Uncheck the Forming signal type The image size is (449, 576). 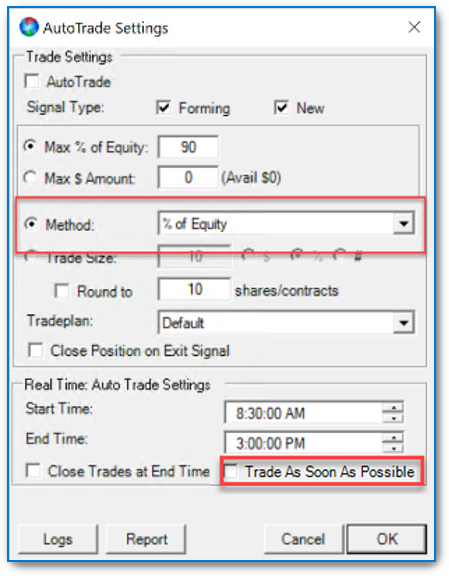pos(163,108)
